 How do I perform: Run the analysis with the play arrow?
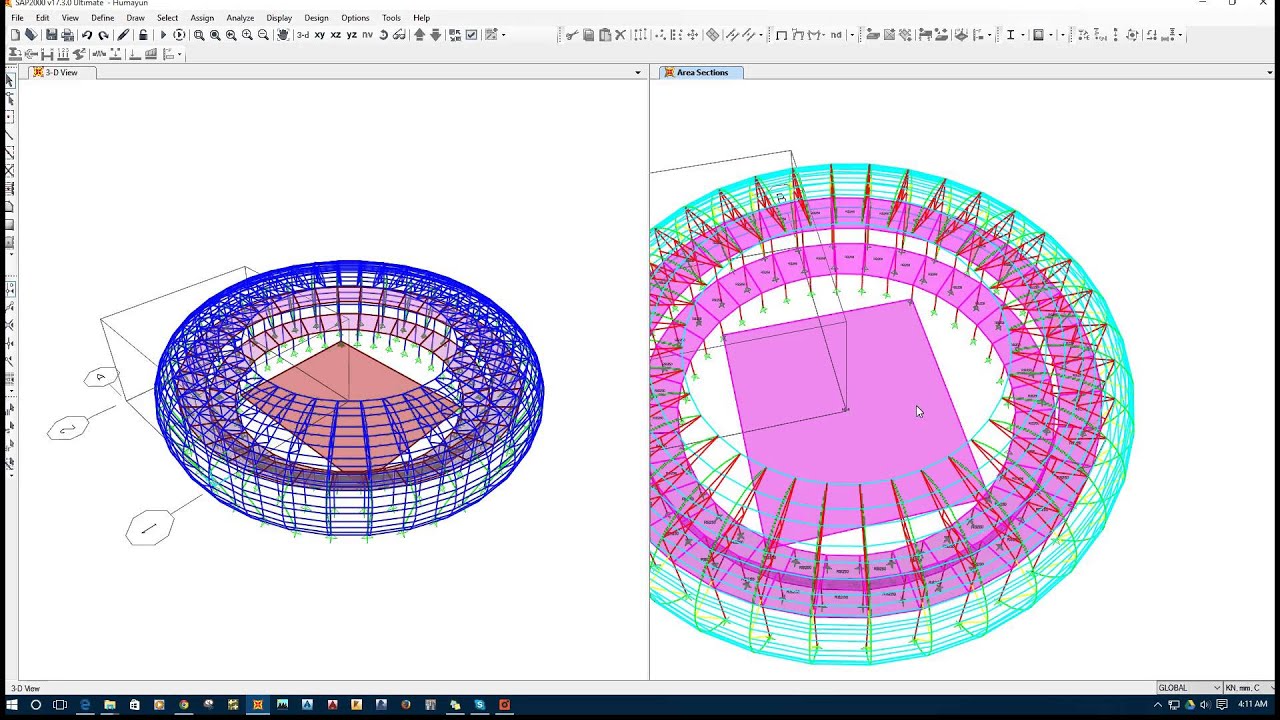tap(163, 35)
